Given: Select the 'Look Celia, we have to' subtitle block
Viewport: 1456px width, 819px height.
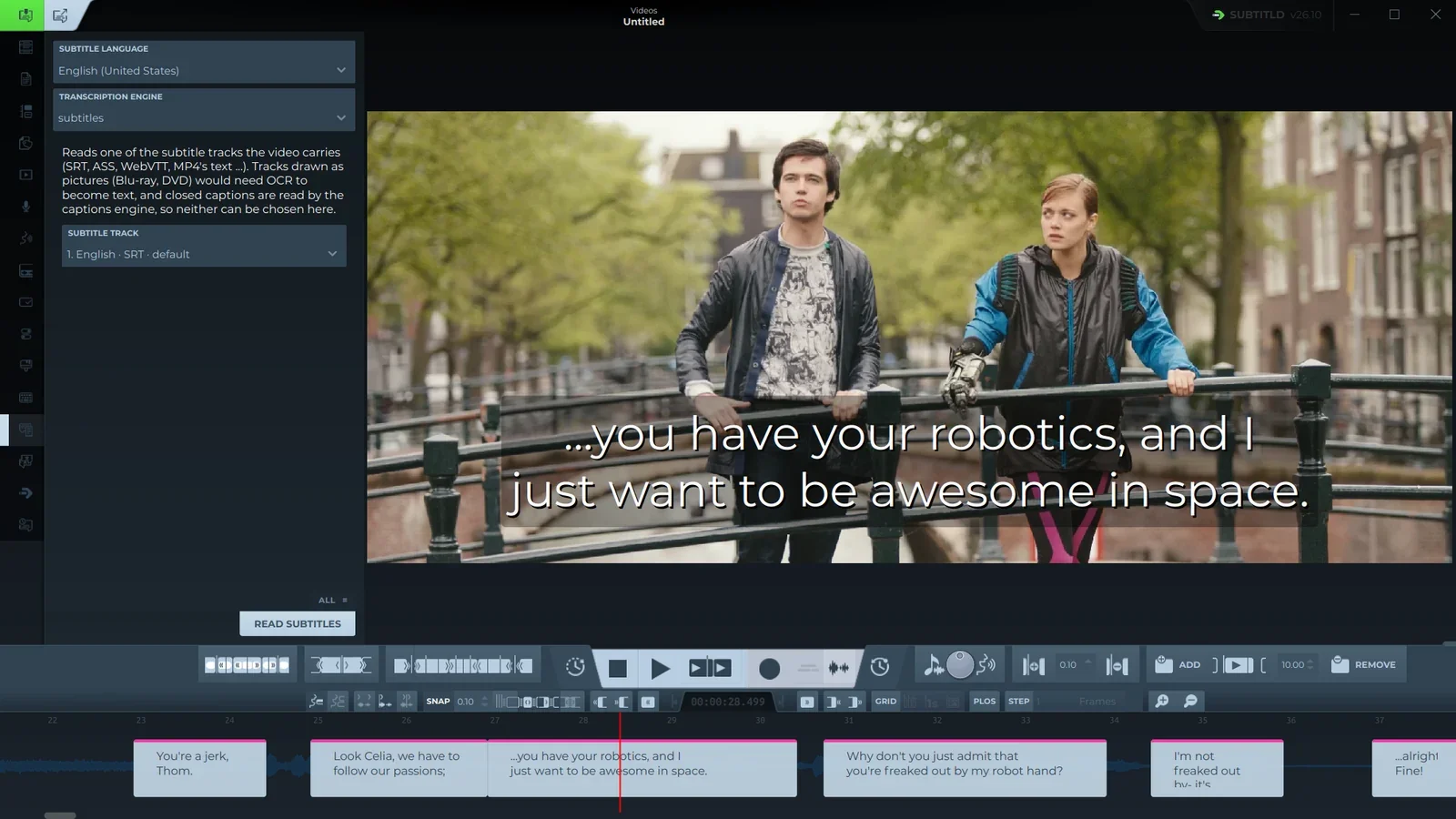Looking at the screenshot, I should click(399, 769).
